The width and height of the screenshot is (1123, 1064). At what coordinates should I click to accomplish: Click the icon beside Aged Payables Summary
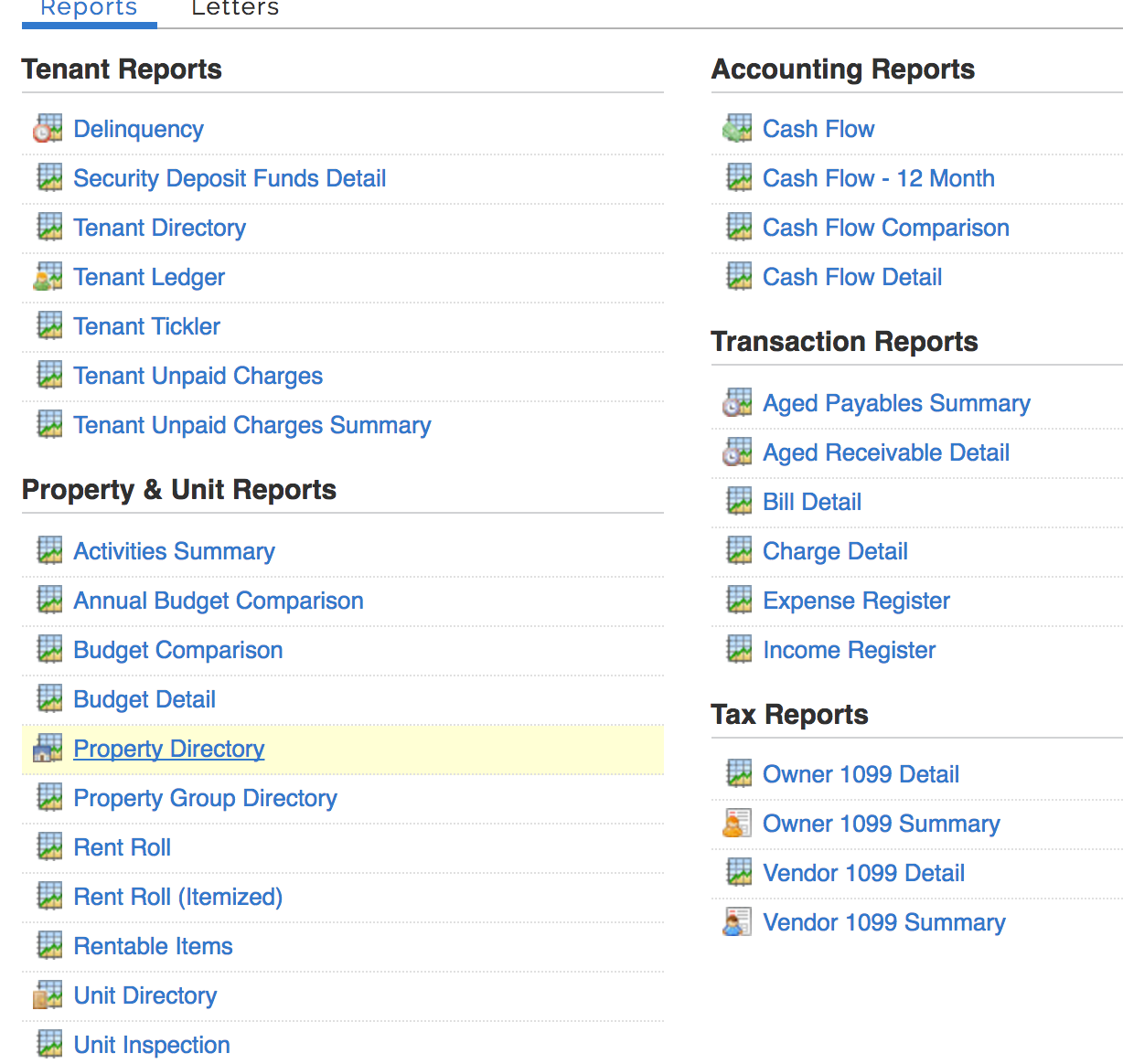point(737,403)
